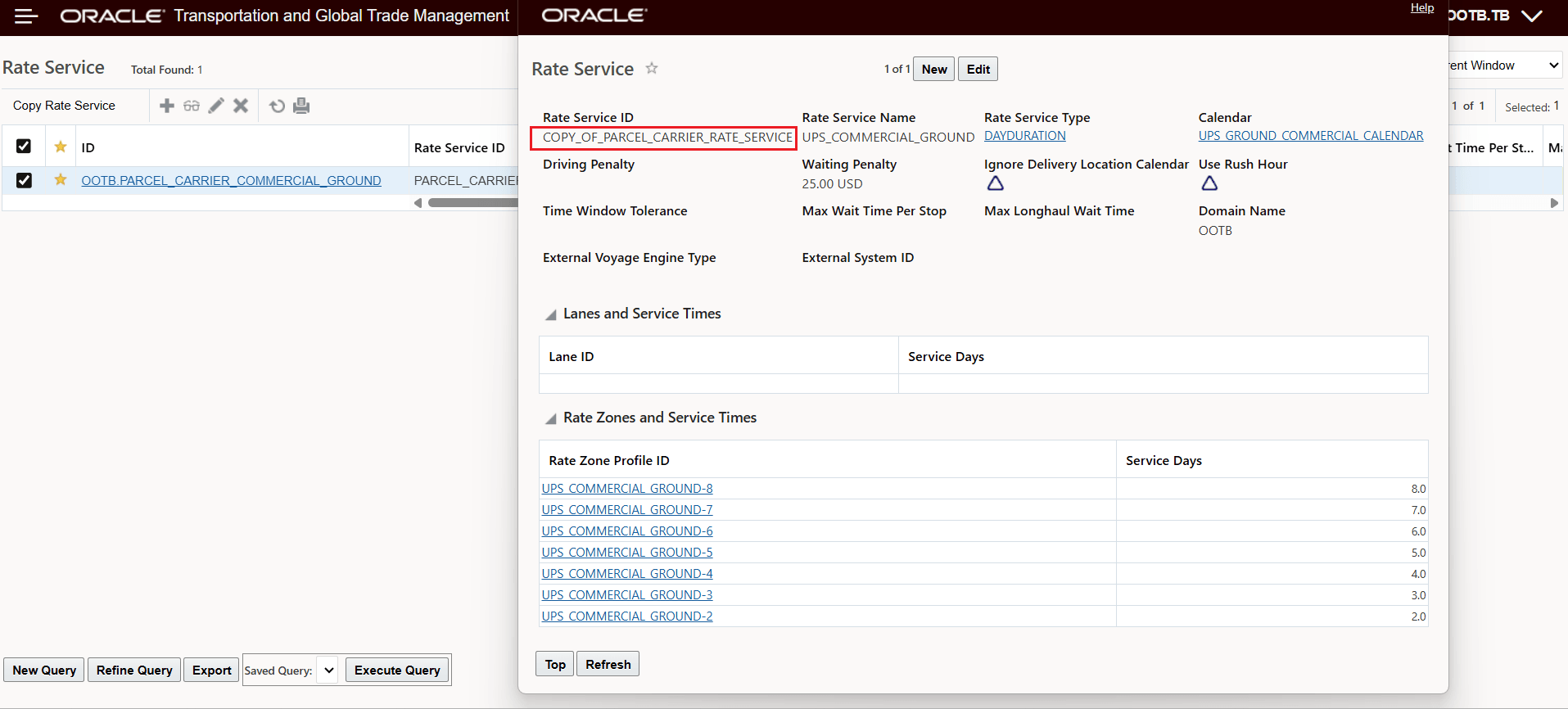
Task: Click the star icon in table header
Action: coord(61,147)
